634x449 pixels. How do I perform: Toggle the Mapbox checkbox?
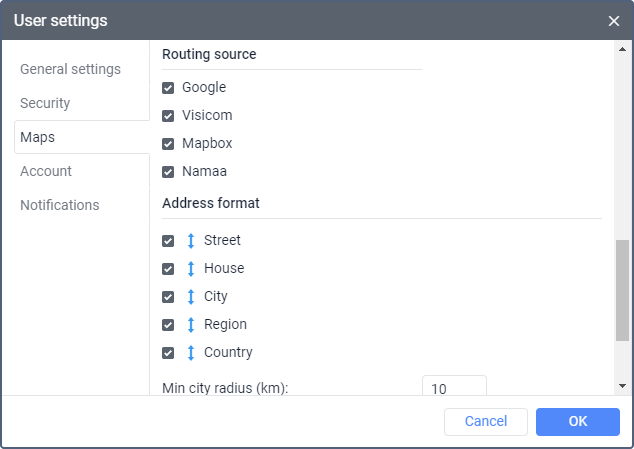[x=168, y=144]
